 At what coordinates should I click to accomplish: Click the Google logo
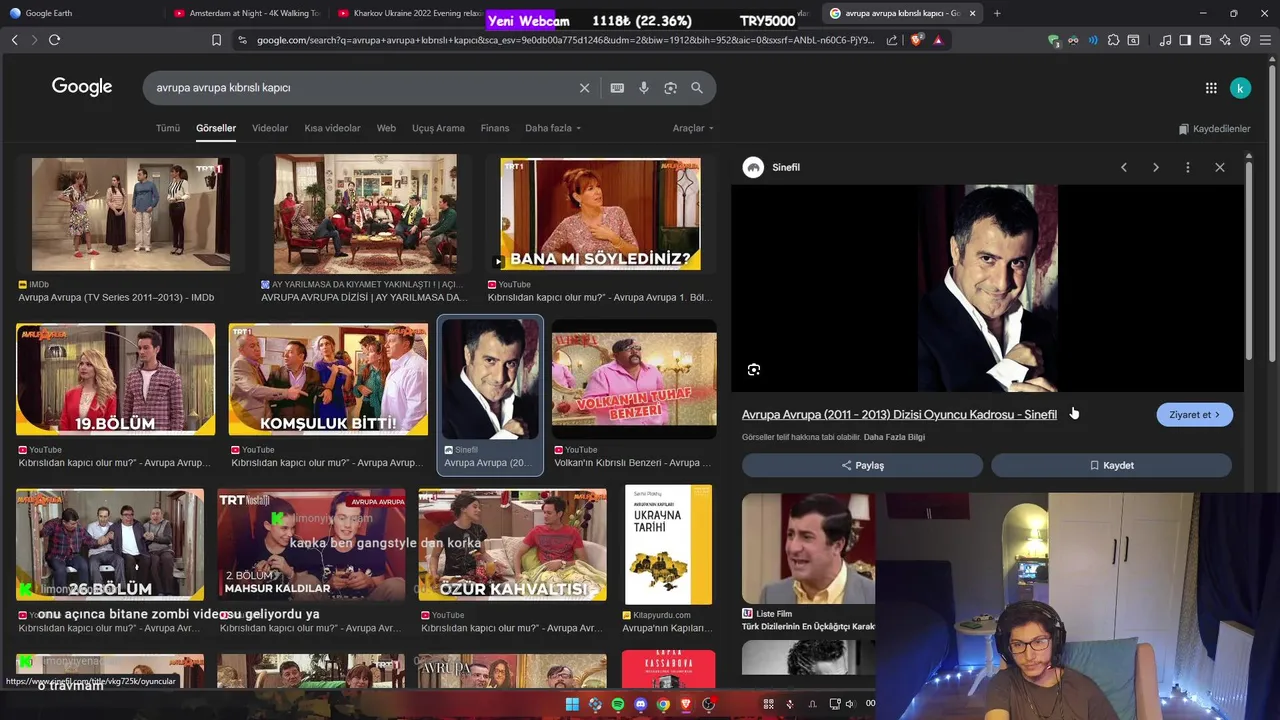point(82,87)
